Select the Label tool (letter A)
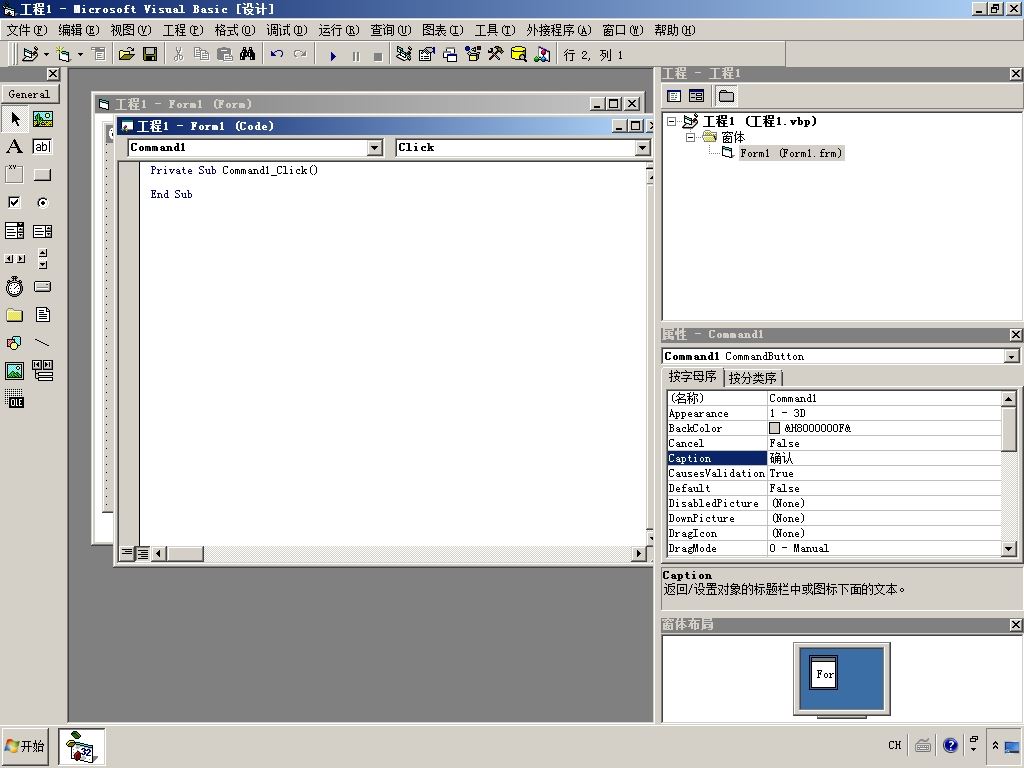 tap(14, 146)
